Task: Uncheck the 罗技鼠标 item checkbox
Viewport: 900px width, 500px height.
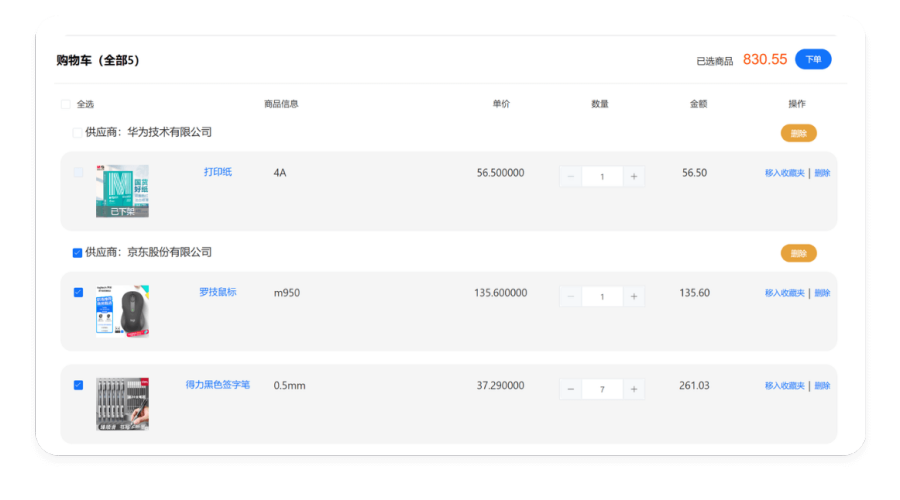Action: pos(79,292)
